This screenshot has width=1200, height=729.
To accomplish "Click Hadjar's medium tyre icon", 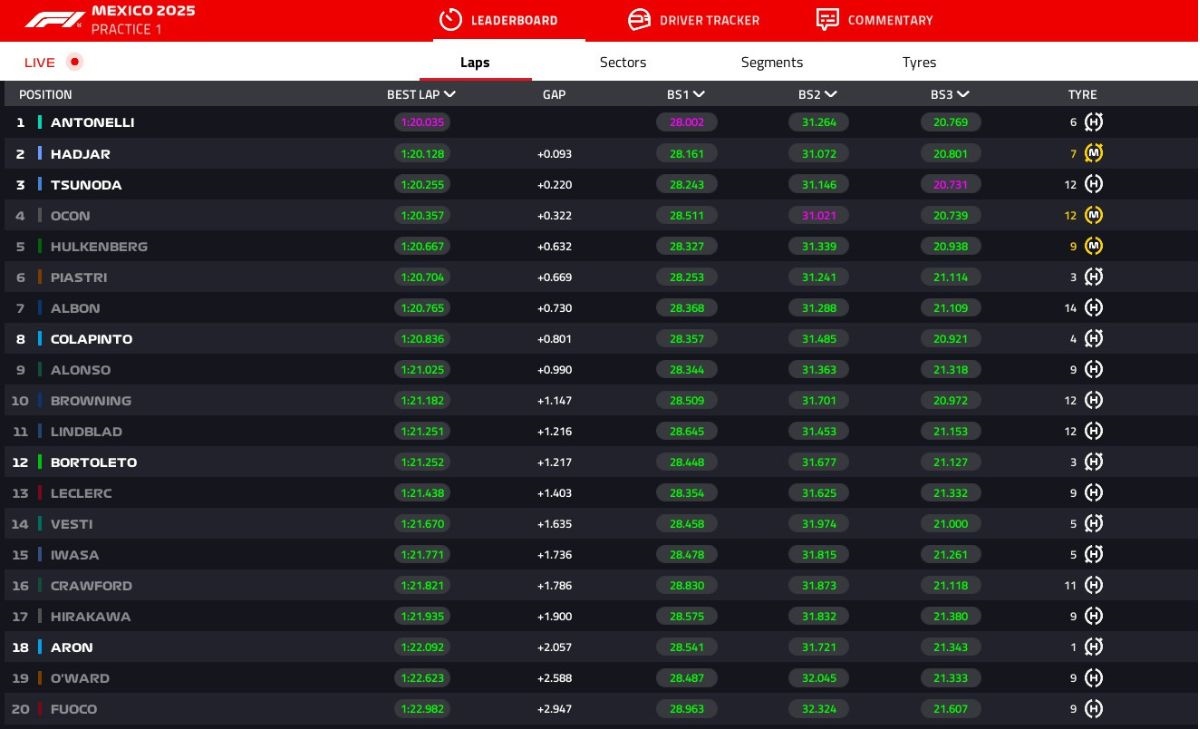I will 1094,154.
